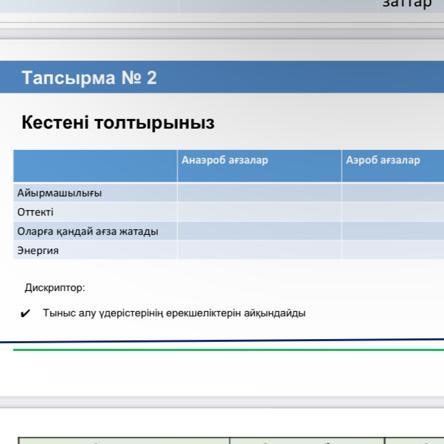The image size is (444, 444).
Task: Click the 'заттар' text at the top right
Action: point(407,3)
